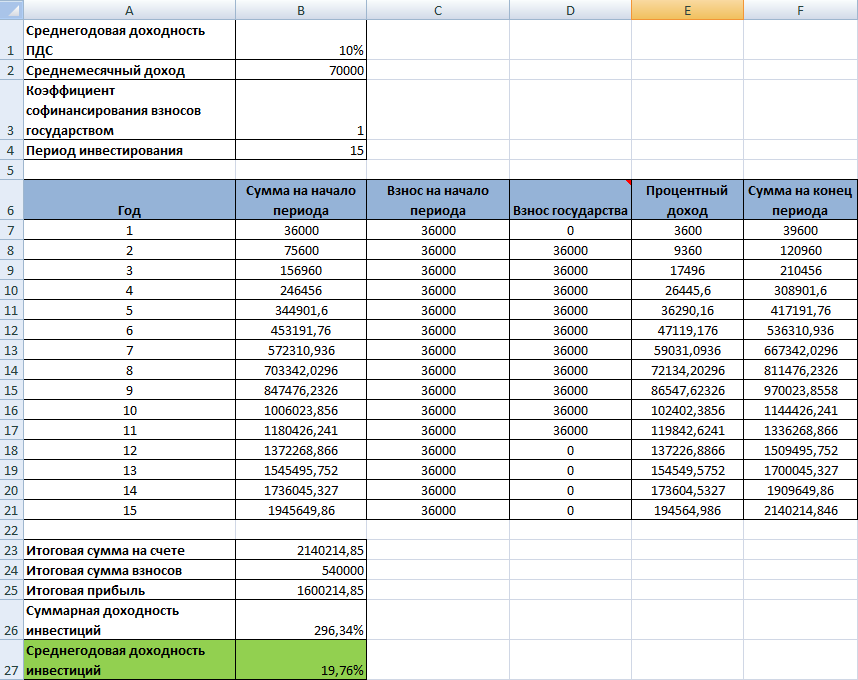This screenshot has width=858, height=680.
Task: Select the 10% yield value cell
Action: 301,40
